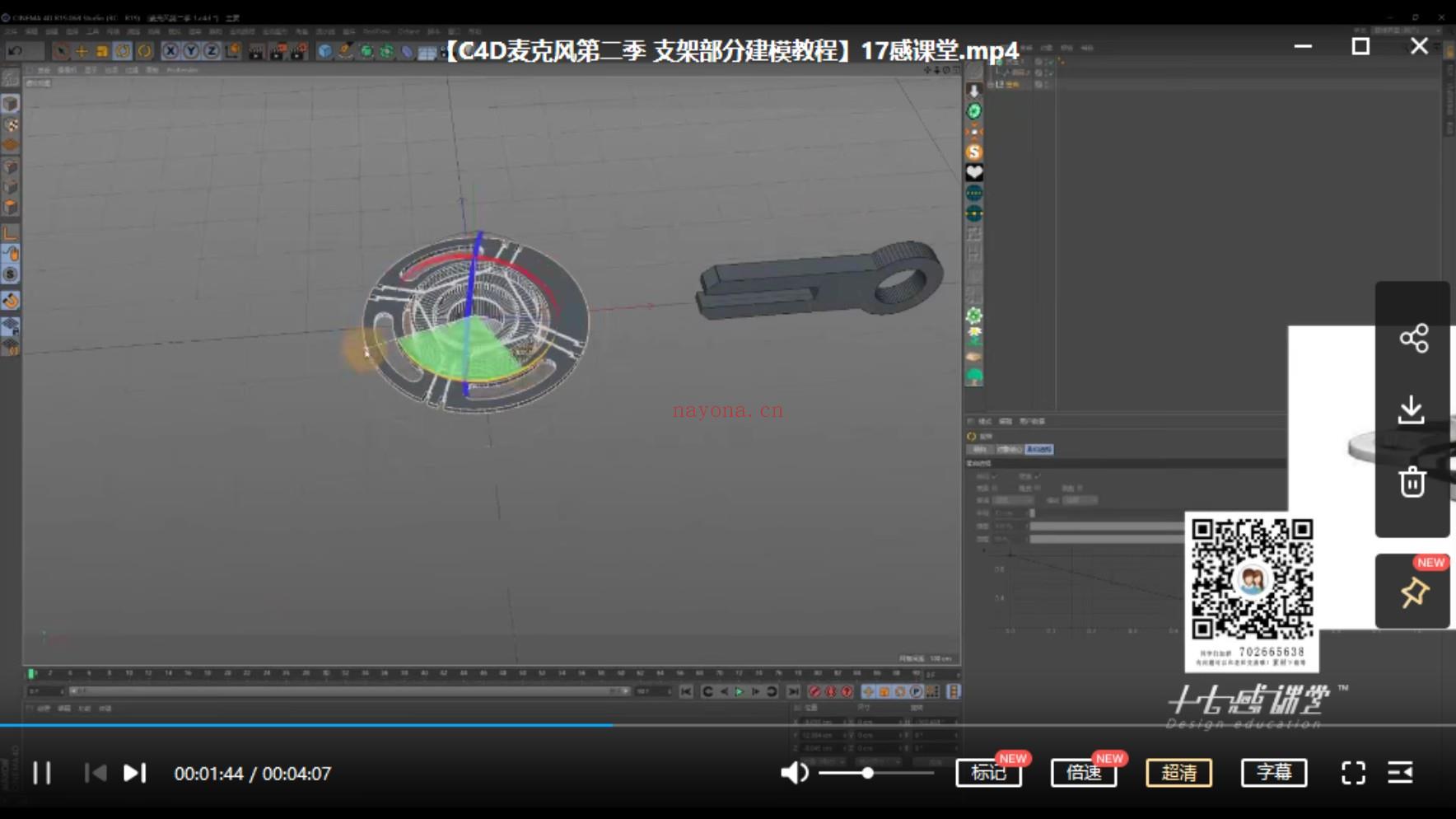Open the 倍速 playback speed menu
This screenshot has width=1456, height=819.
[1084, 773]
